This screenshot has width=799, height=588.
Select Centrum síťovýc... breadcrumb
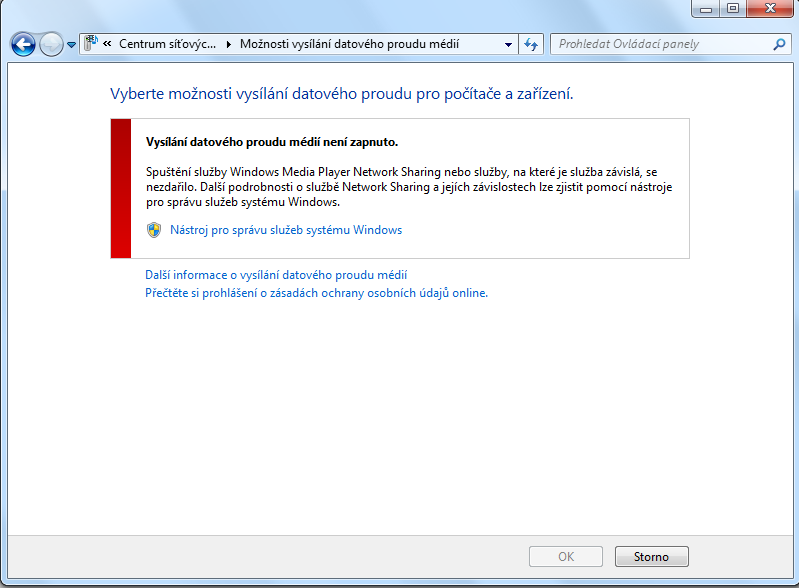pos(167,44)
